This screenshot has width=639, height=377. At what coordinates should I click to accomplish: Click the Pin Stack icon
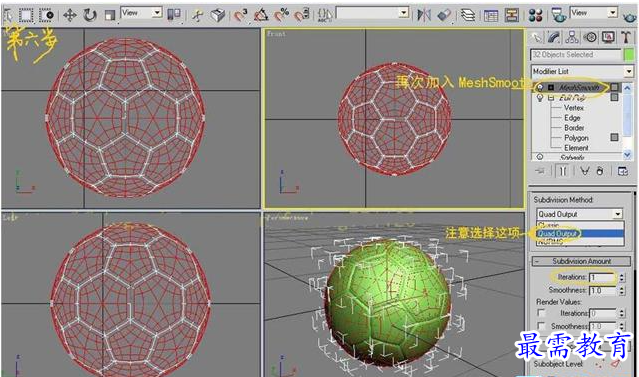[x=540, y=171]
